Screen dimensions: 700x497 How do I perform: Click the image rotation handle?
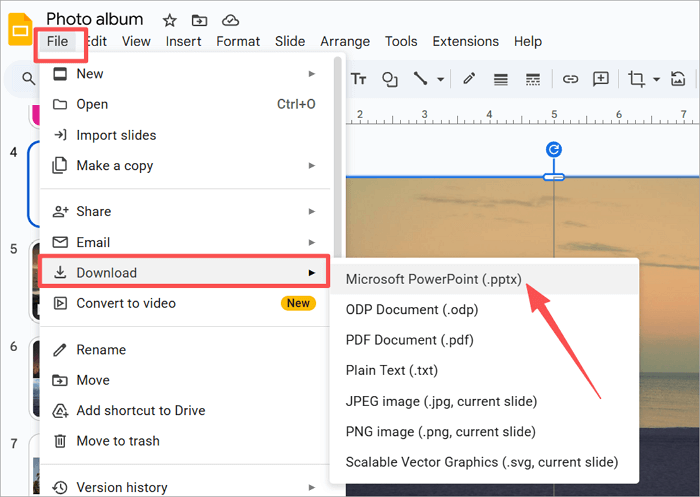pyautogui.click(x=554, y=150)
